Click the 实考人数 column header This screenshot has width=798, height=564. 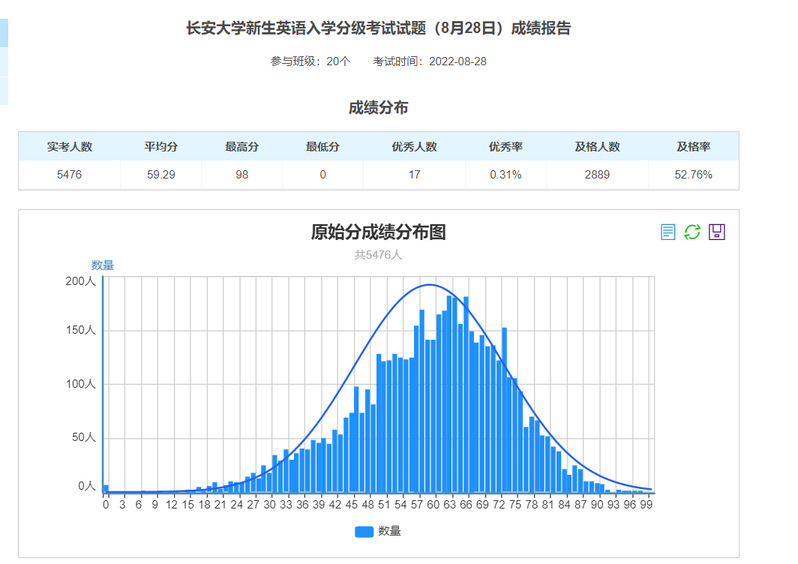(69, 147)
